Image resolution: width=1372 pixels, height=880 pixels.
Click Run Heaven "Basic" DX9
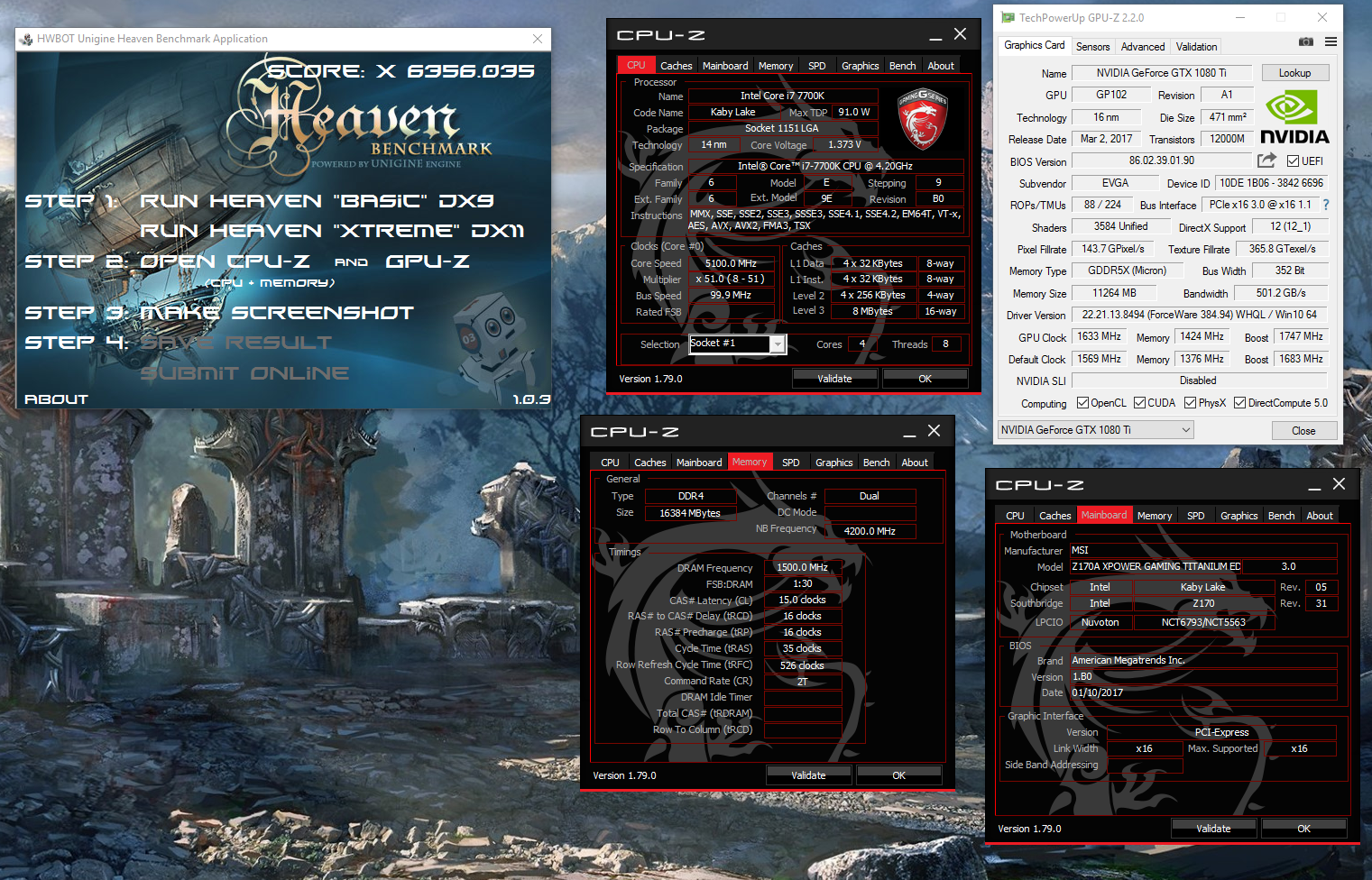pyautogui.click(x=317, y=200)
